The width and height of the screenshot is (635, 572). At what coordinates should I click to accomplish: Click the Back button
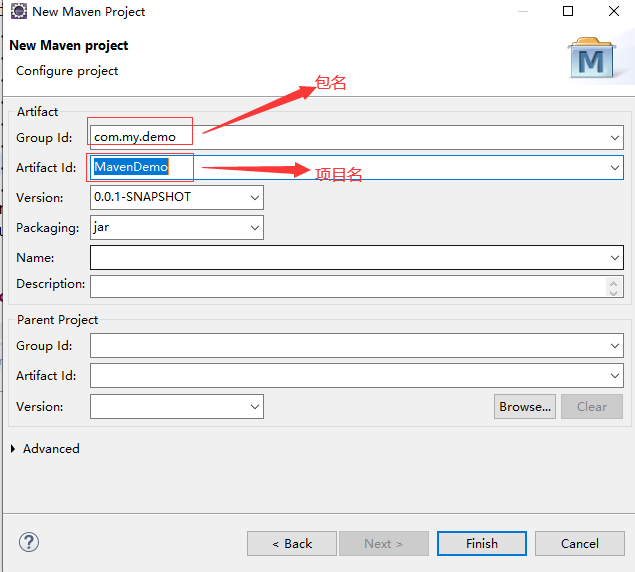tap(292, 544)
